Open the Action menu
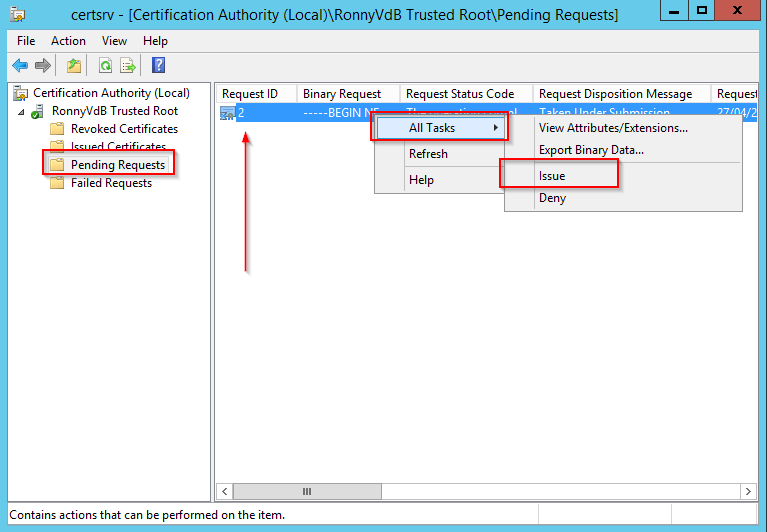767x532 pixels. pyautogui.click(x=68, y=41)
